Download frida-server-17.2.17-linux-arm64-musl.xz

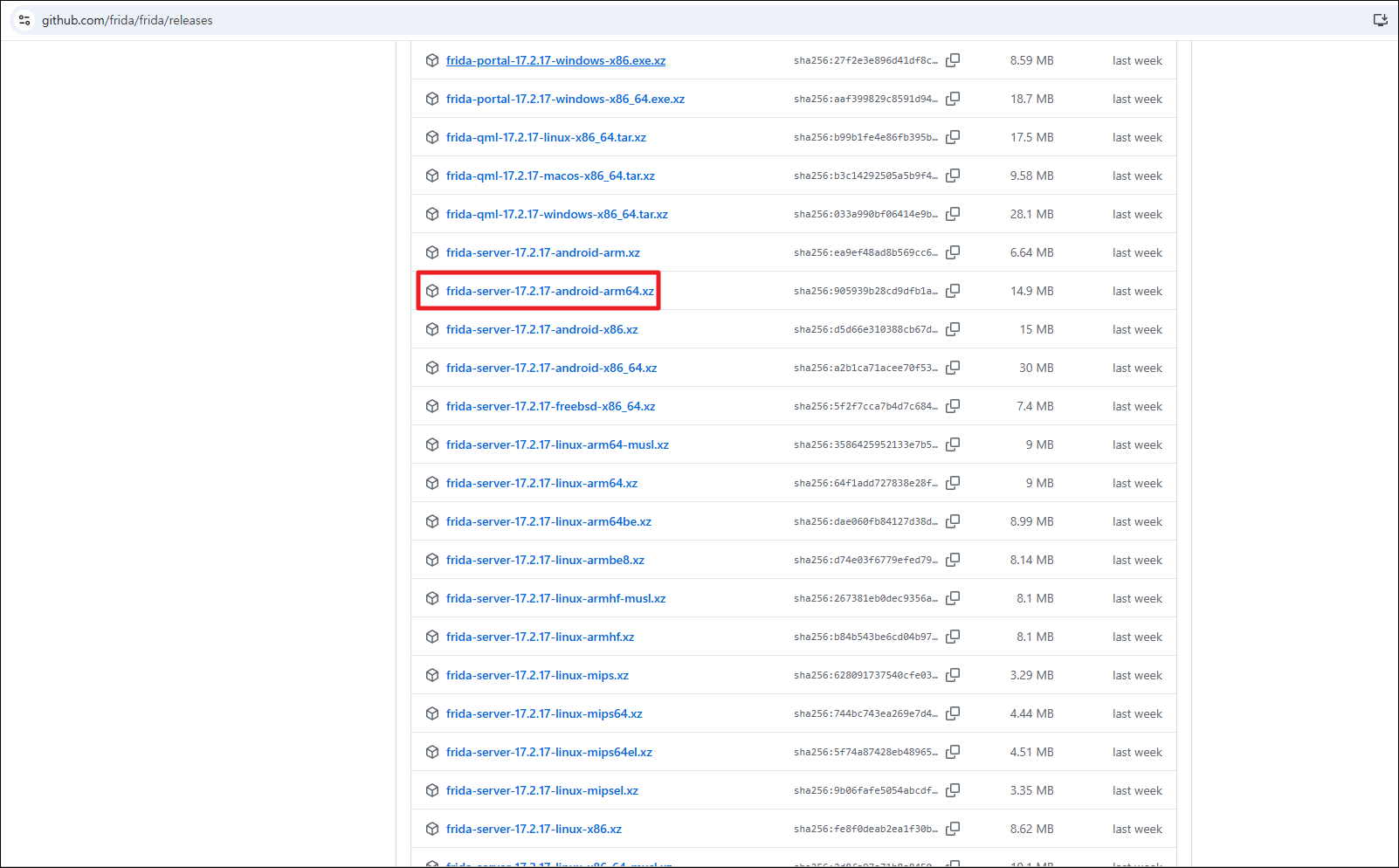557,444
